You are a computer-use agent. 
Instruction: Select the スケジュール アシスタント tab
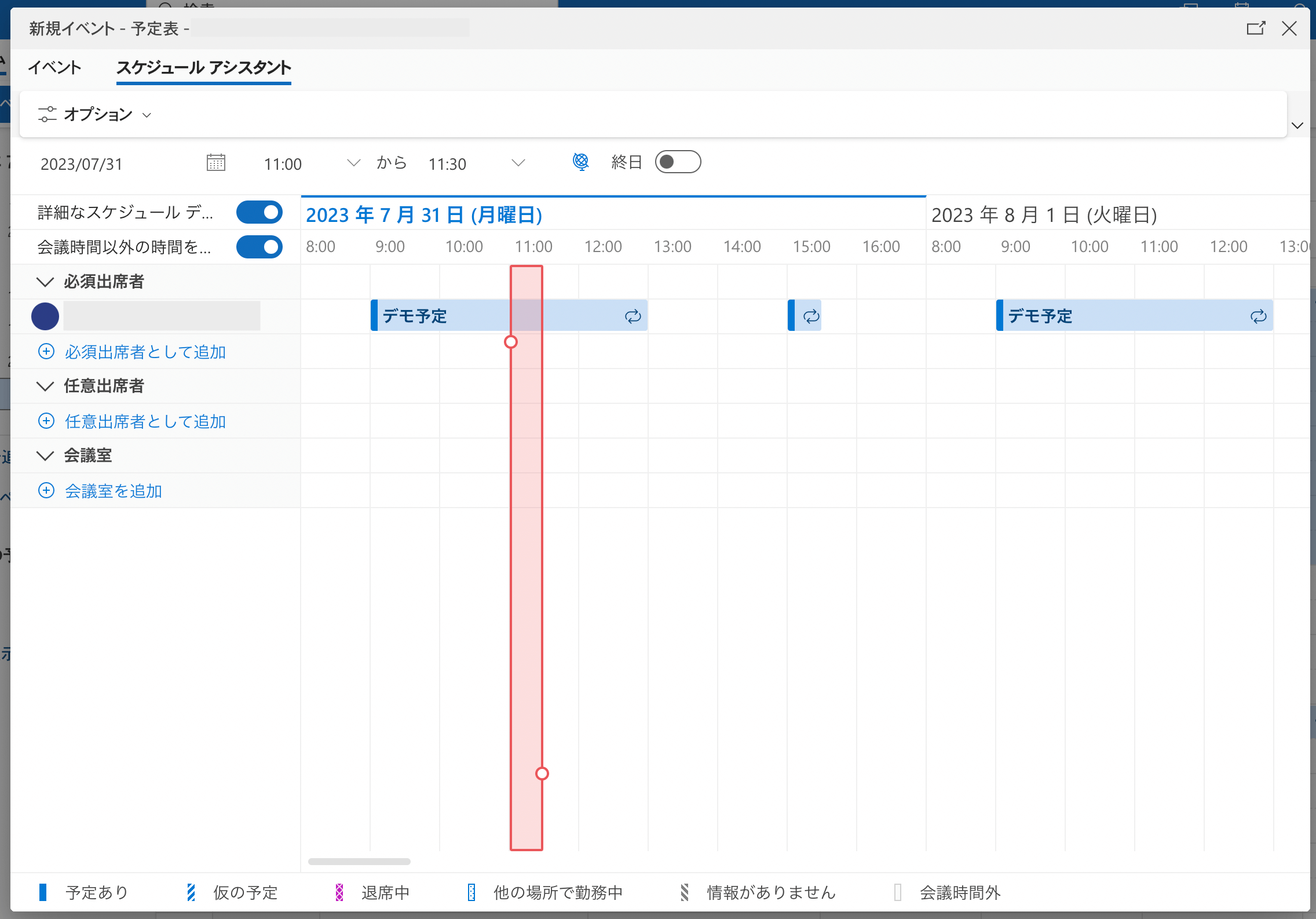tap(203, 67)
